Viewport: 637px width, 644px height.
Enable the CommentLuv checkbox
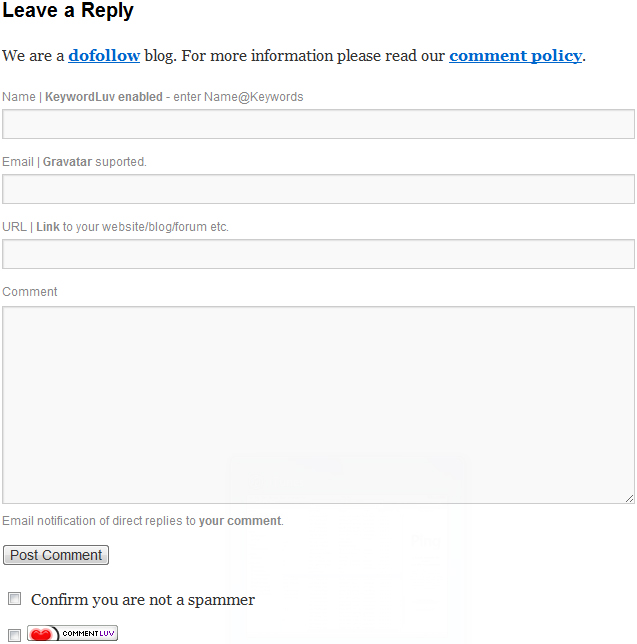pos(14,635)
